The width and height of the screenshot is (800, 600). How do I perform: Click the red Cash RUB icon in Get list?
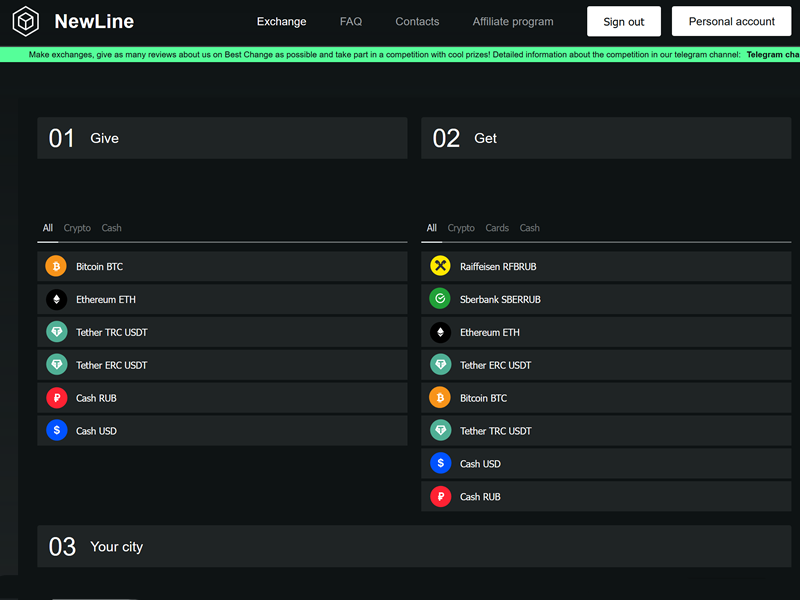point(440,496)
